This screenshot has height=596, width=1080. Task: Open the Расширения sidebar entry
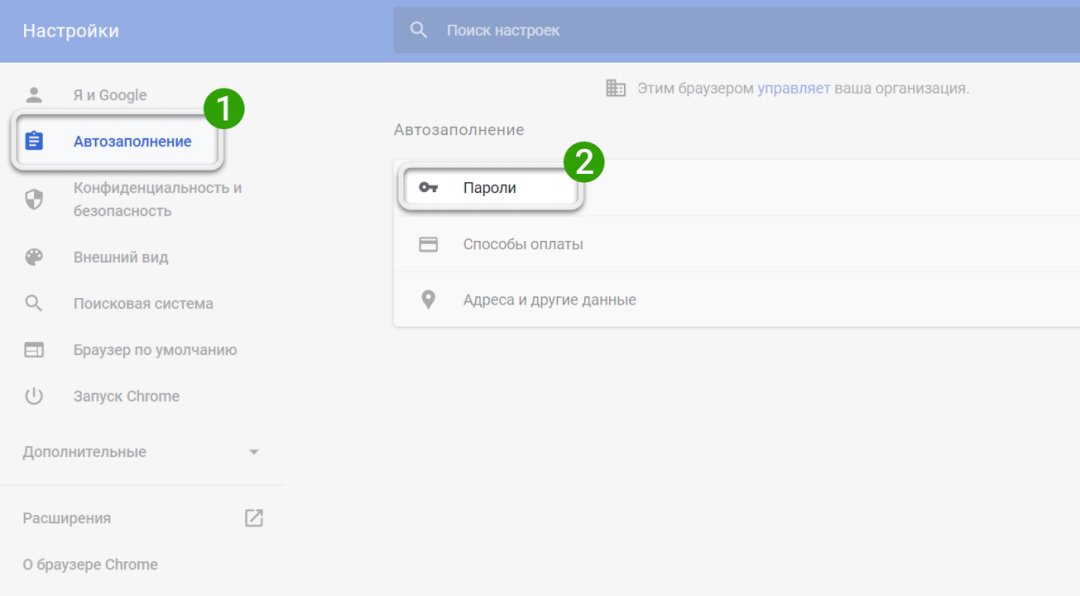(x=67, y=518)
